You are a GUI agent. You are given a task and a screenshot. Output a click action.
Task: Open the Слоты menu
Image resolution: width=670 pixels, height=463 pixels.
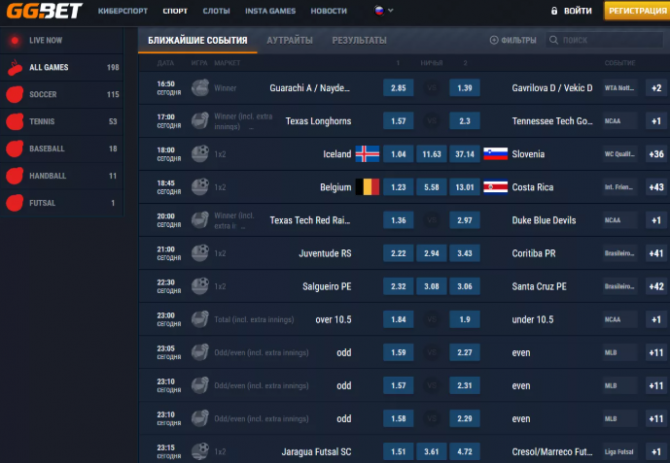(216, 11)
